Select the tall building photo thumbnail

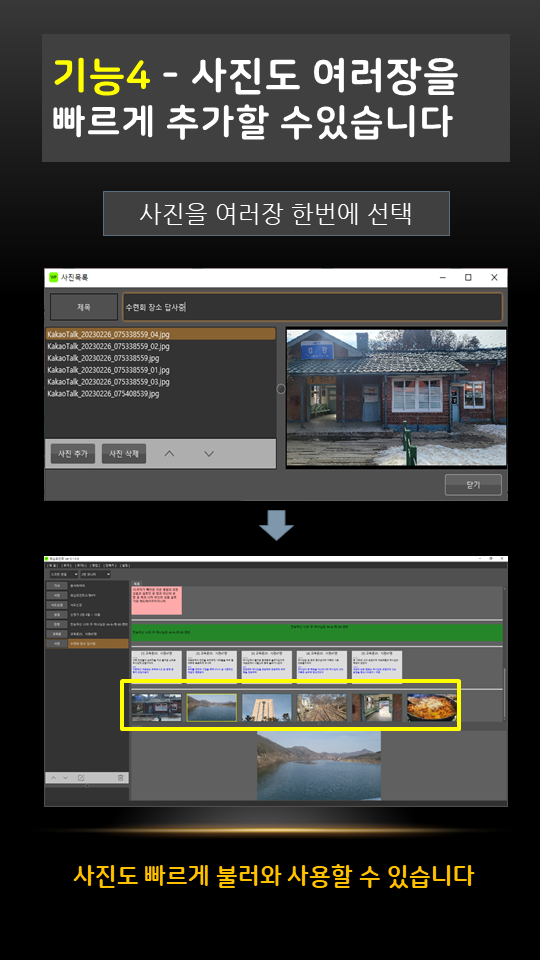point(266,707)
